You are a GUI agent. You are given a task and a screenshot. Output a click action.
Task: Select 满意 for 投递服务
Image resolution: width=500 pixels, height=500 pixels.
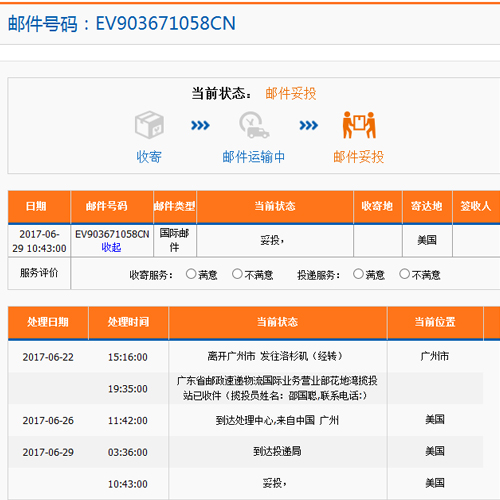pos(358,274)
